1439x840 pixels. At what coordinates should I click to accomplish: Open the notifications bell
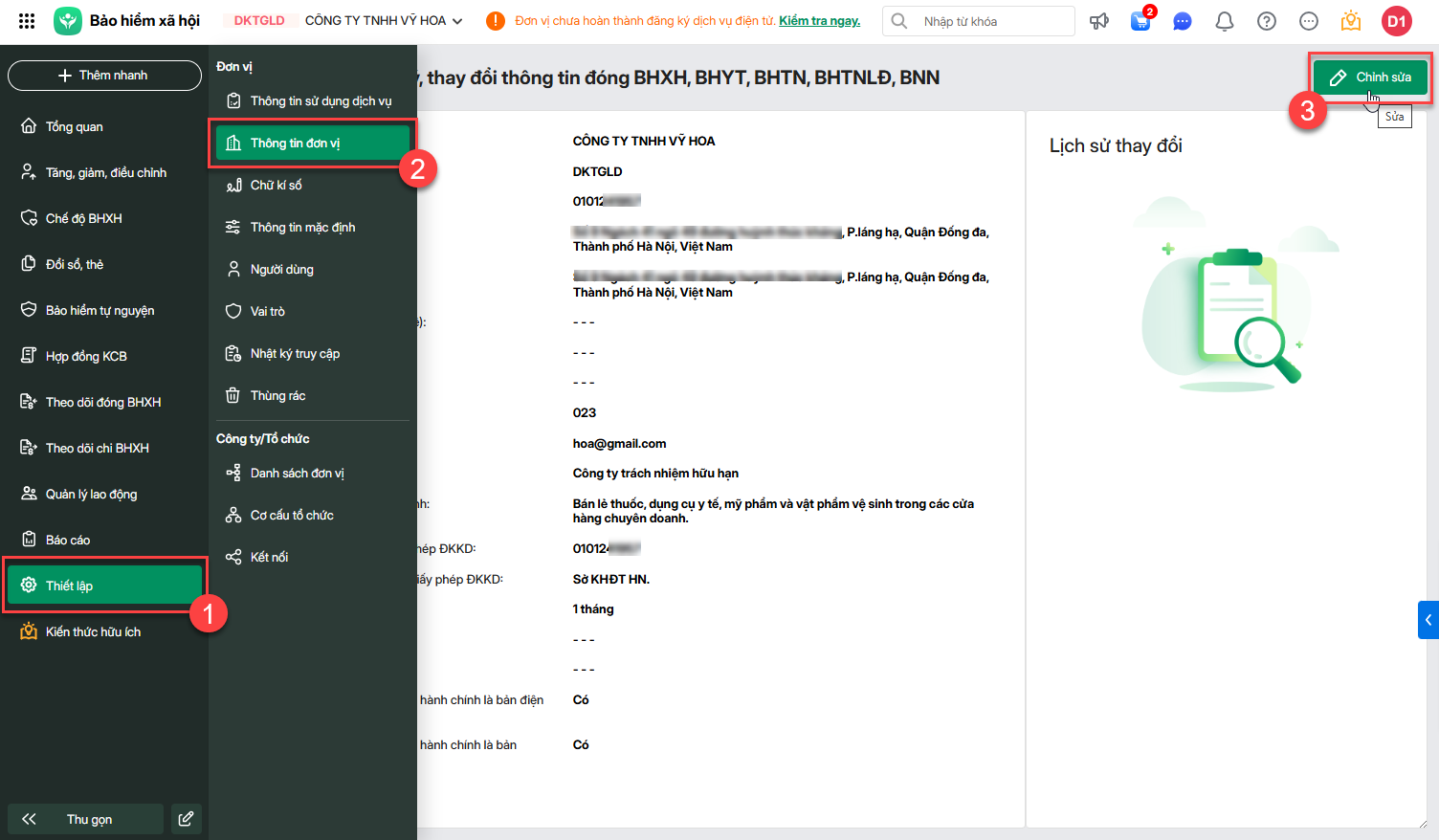click(1225, 21)
